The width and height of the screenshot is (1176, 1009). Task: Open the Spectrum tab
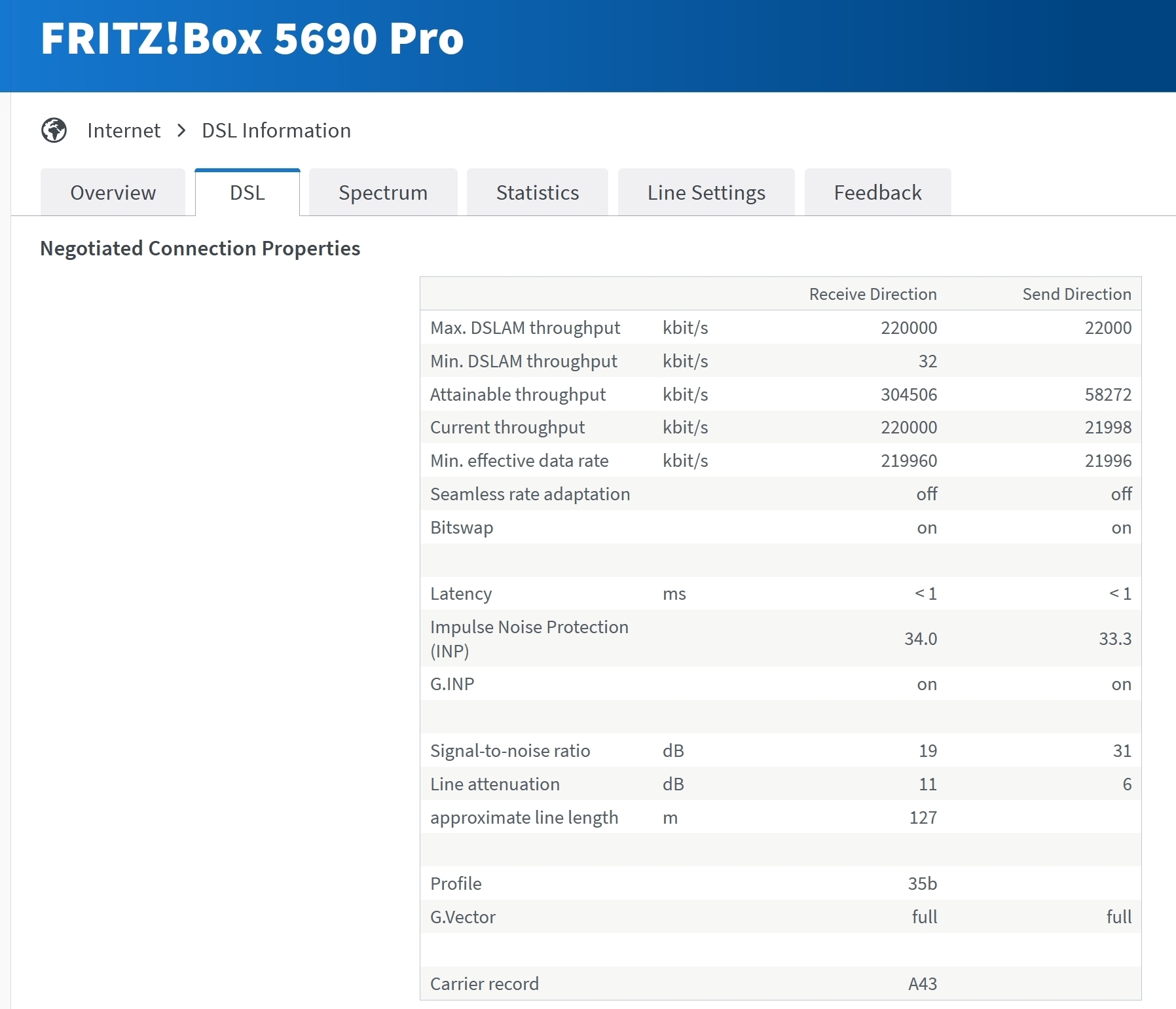[x=383, y=193]
